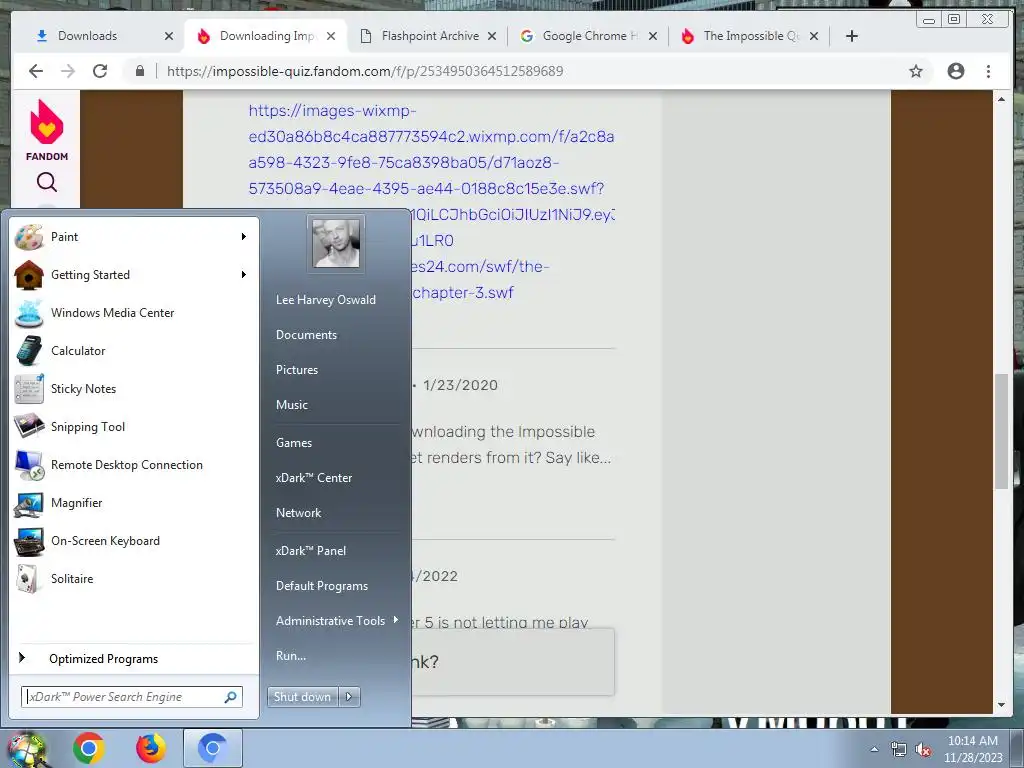This screenshot has height=768, width=1024.
Task: Open a new browser tab
Action: point(852,36)
